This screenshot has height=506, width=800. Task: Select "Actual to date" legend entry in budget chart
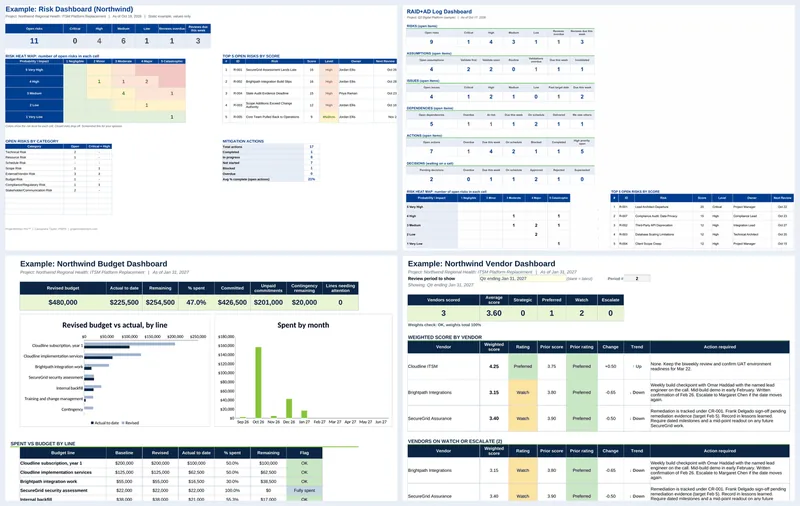point(105,423)
